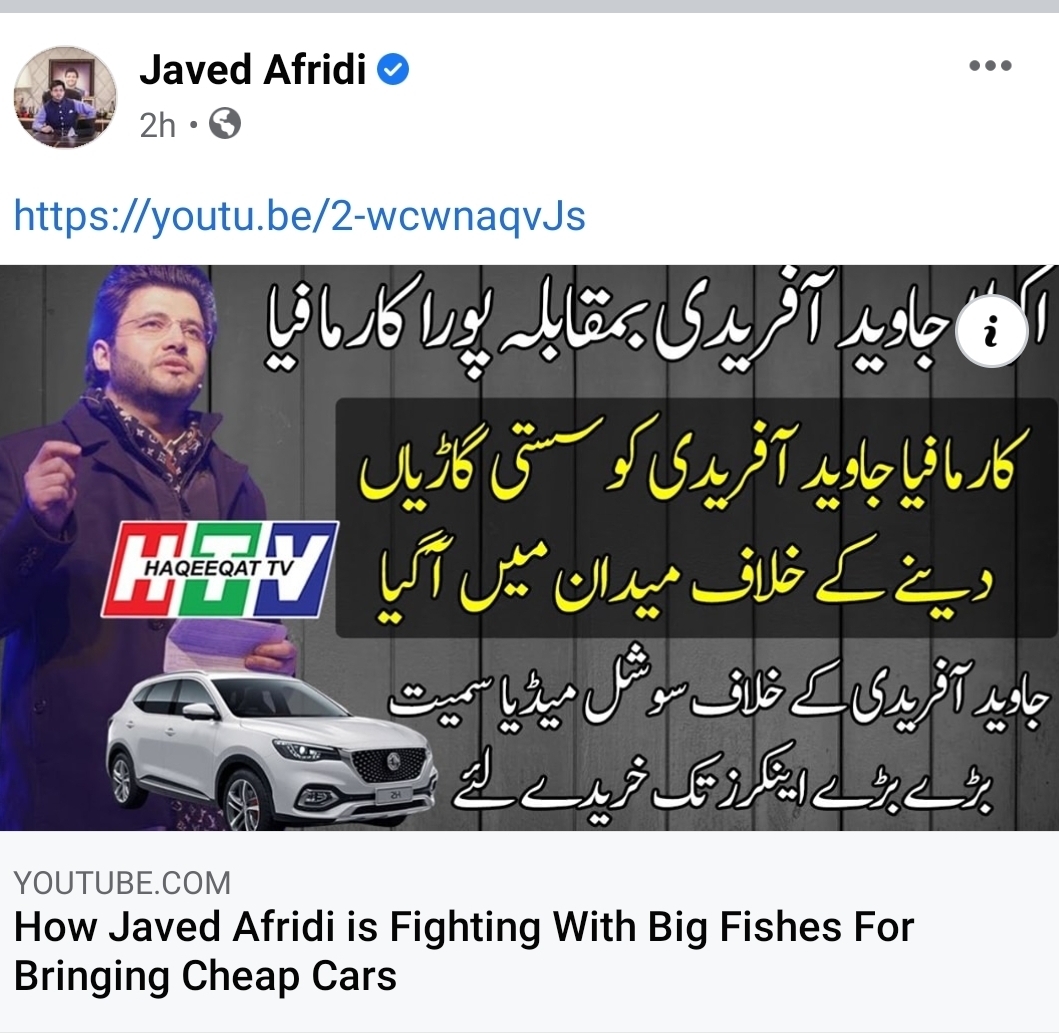Image resolution: width=1059 pixels, height=1033 pixels.
Task: Tap the blue verified badge
Action: 392,70
